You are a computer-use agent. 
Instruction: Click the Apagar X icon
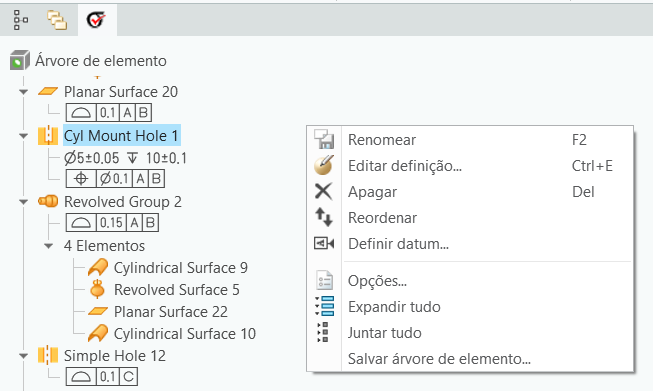click(324, 192)
